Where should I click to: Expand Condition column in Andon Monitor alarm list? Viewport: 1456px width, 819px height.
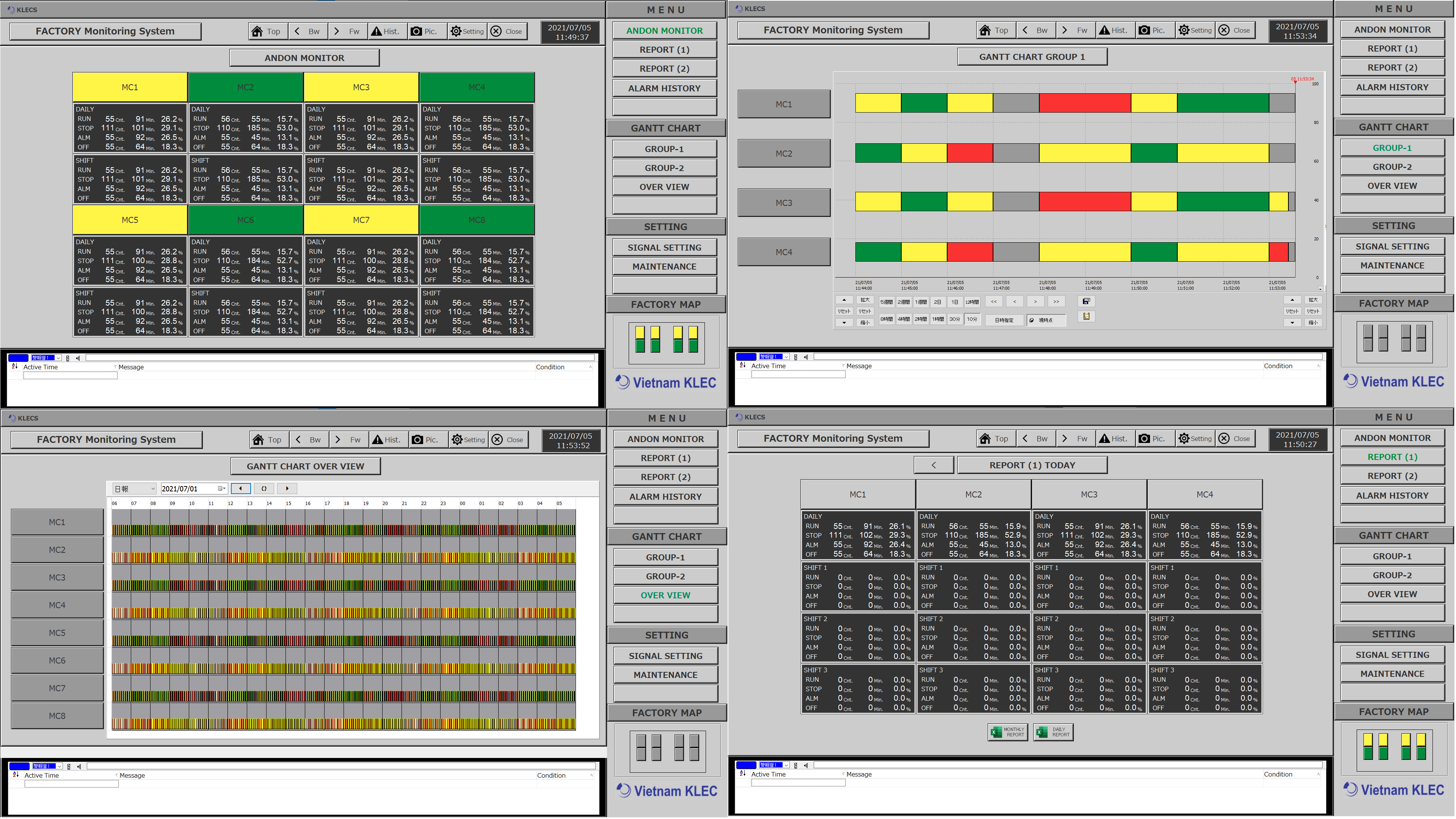(591, 367)
